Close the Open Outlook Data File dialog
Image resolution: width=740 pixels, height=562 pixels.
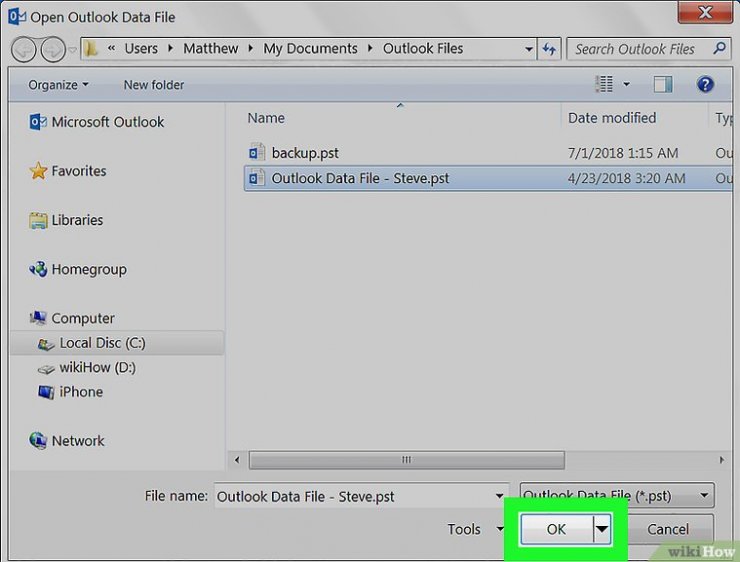click(x=705, y=12)
